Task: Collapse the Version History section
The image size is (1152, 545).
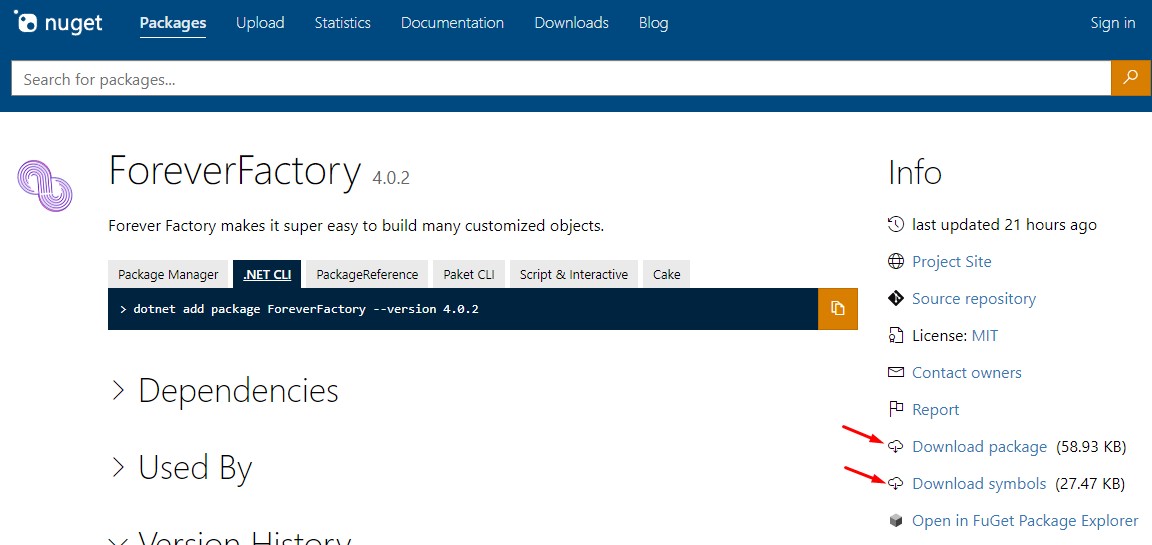Action: click(230, 538)
